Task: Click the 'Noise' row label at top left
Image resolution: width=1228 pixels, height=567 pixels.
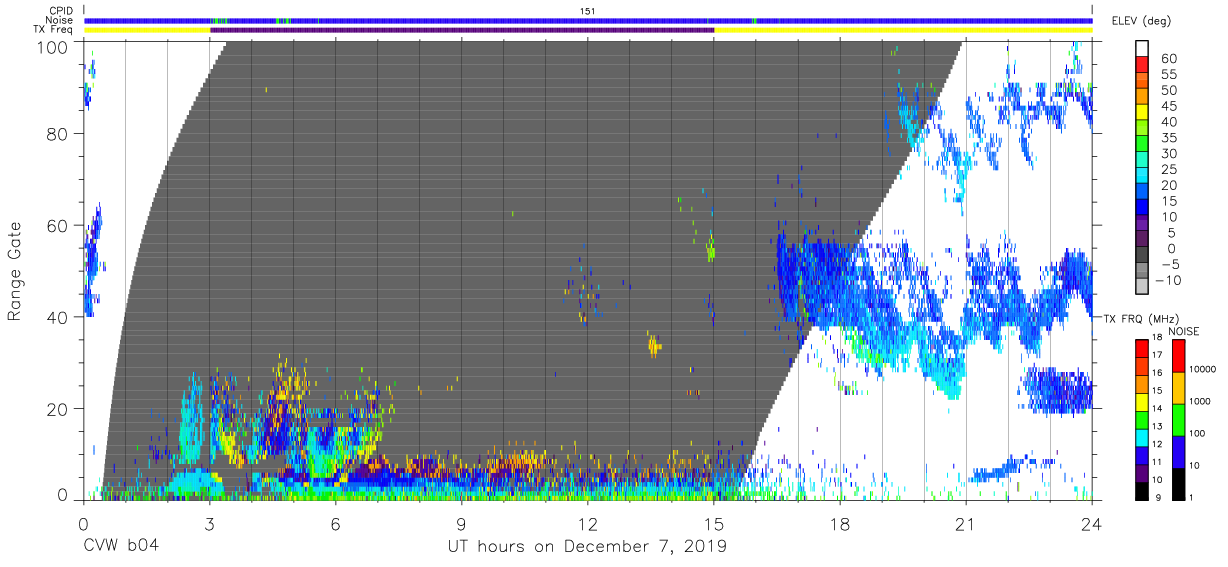Action: tap(59, 20)
